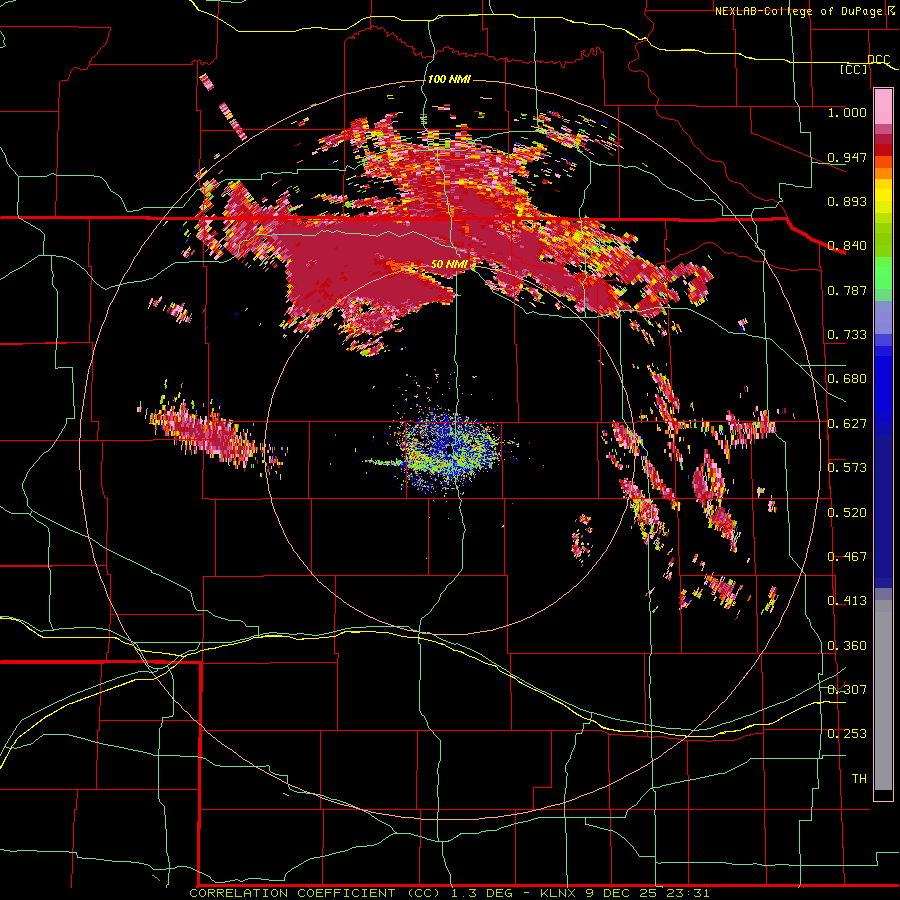This screenshot has height=900, width=900.
Task: Select the 0.680 scale value
Action: click(847, 378)
